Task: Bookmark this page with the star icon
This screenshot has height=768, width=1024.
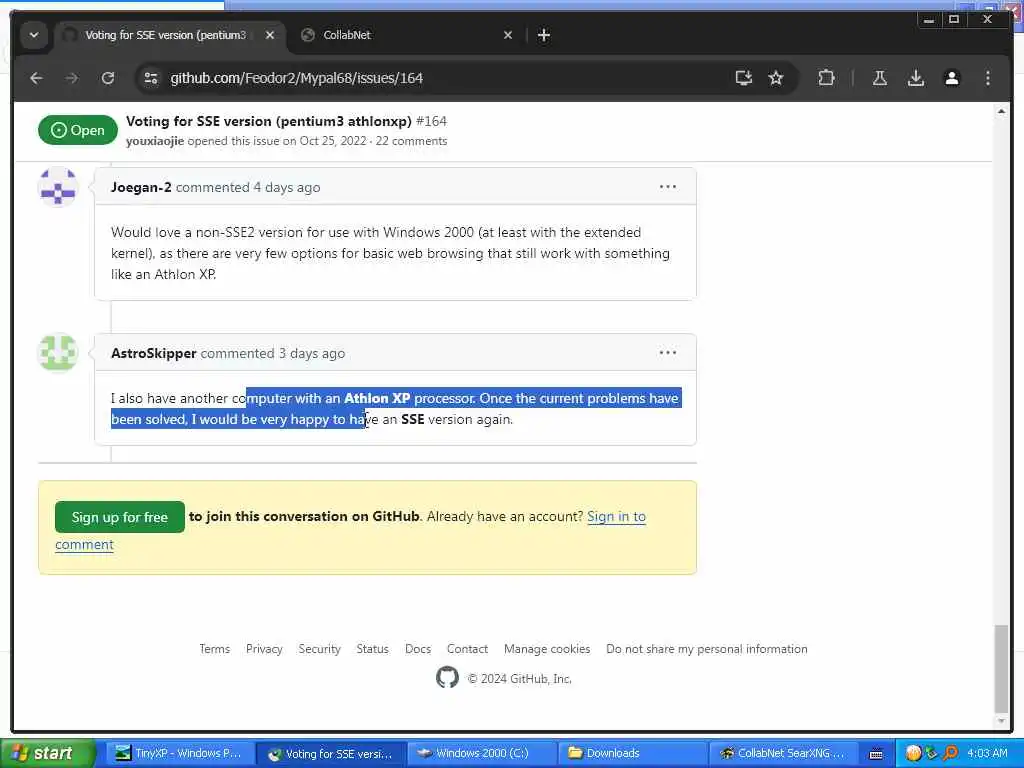Action: pyautogui.click(x=776, y=78)
